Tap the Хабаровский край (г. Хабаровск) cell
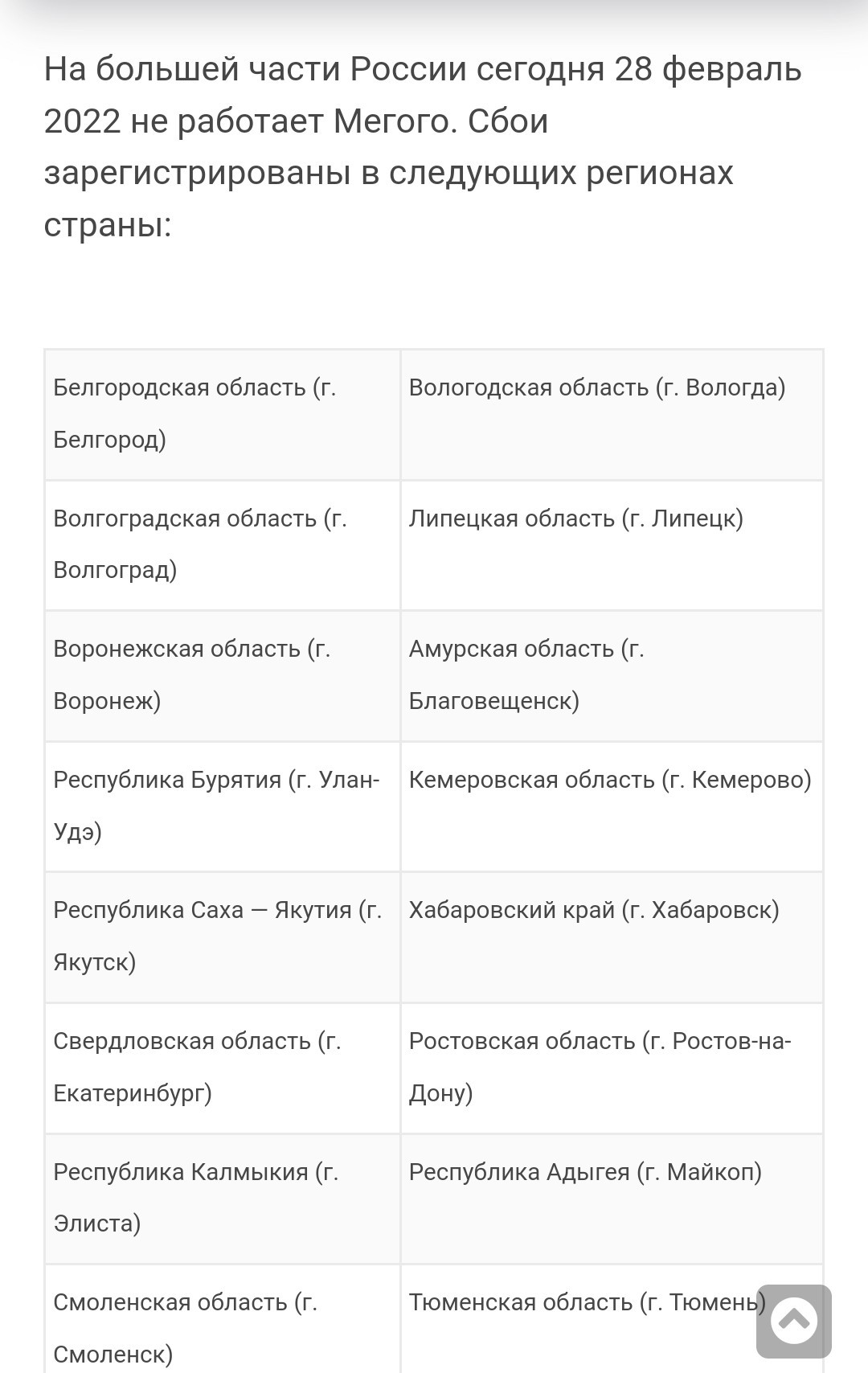 click(612, 937)
